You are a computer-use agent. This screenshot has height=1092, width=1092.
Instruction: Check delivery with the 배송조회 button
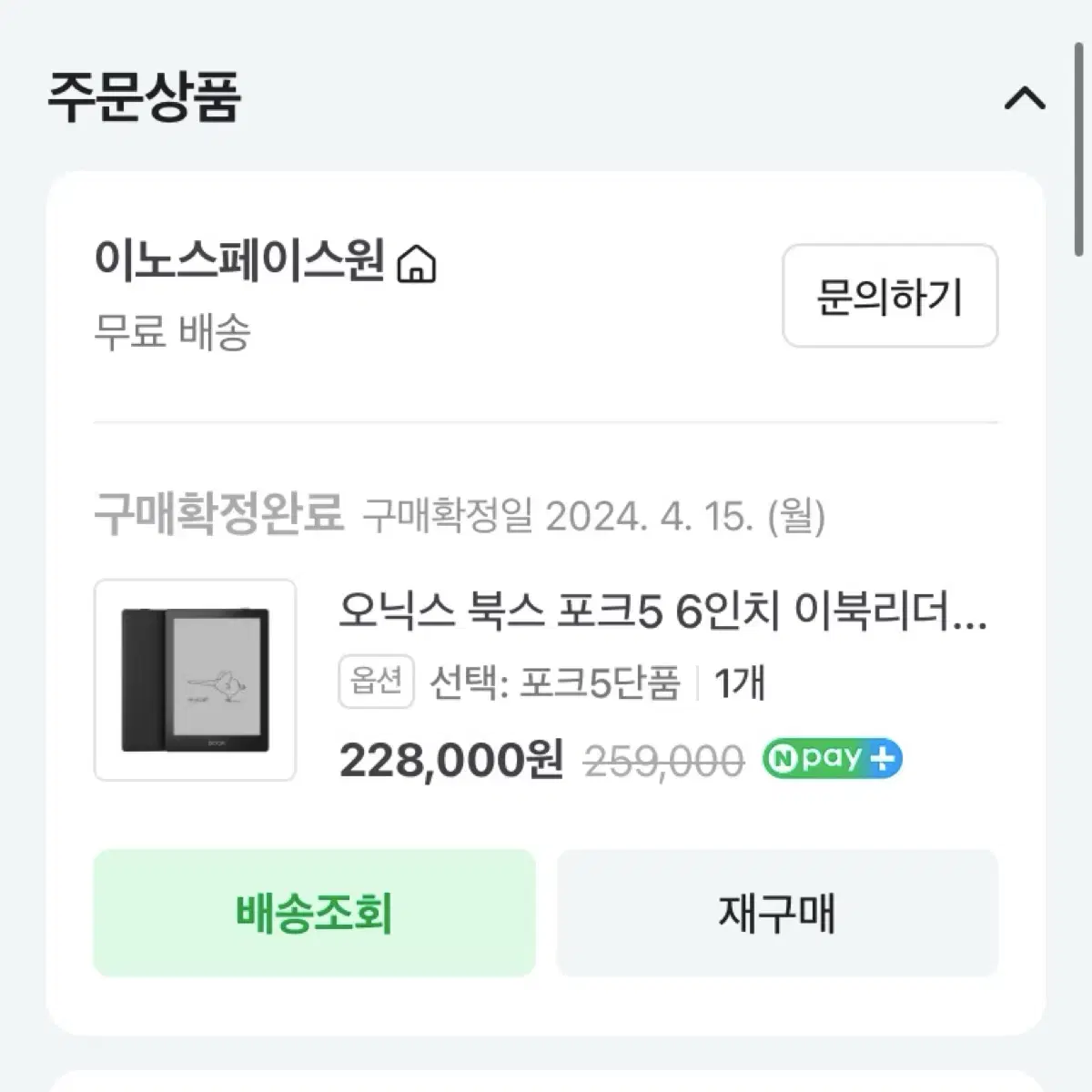(314, 913)
